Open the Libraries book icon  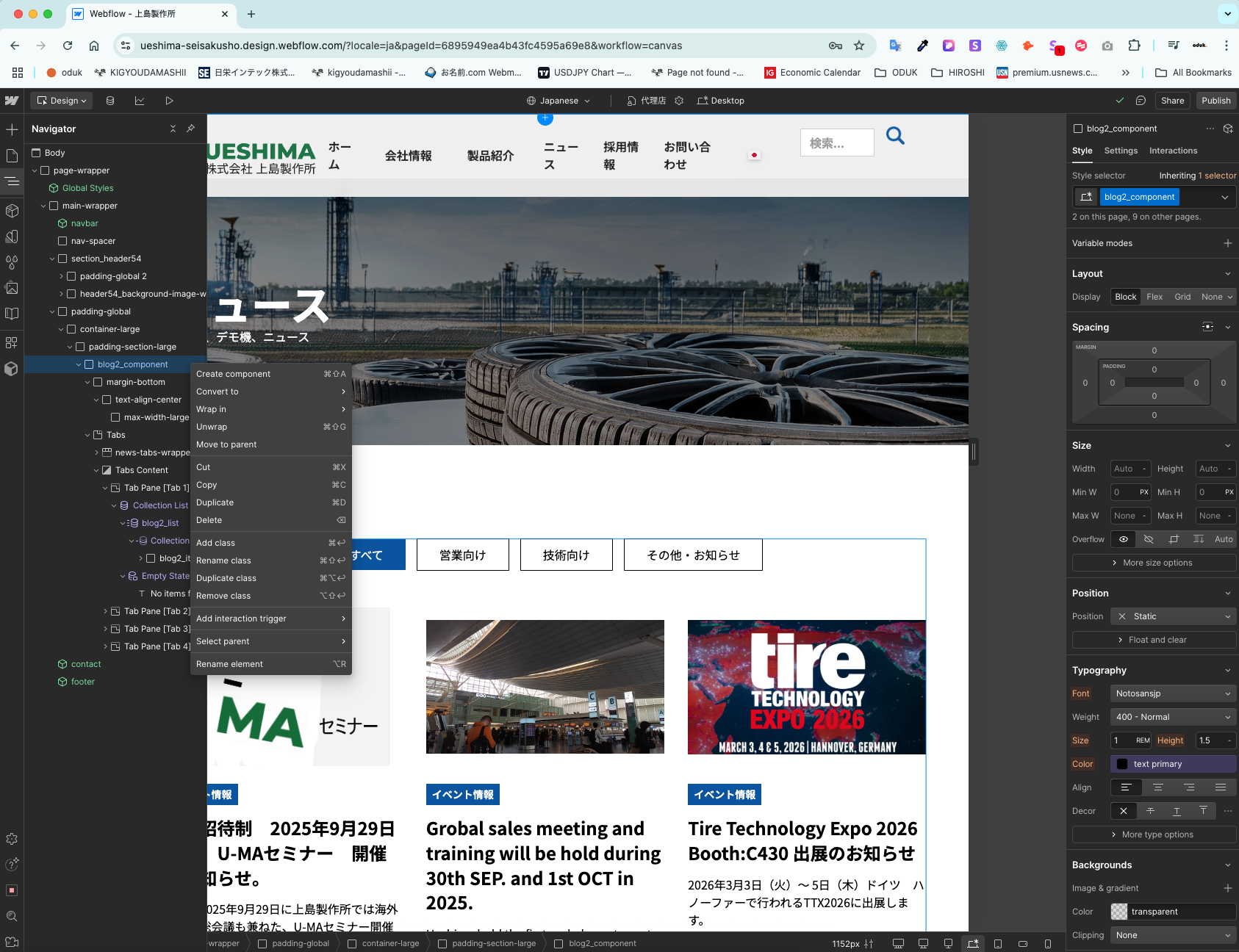(x=12, y=314)
